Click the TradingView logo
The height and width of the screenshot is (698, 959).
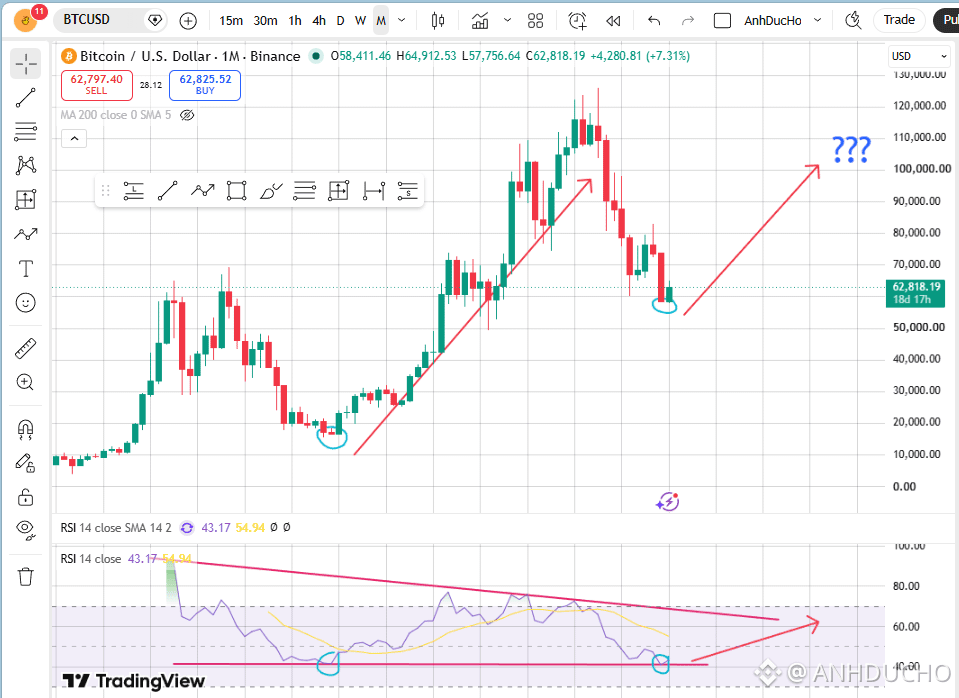coord(133,681)
